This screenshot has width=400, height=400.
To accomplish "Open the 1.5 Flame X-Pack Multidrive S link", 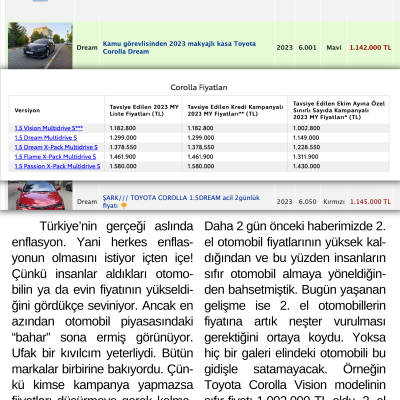I will (x=55, y=157).
